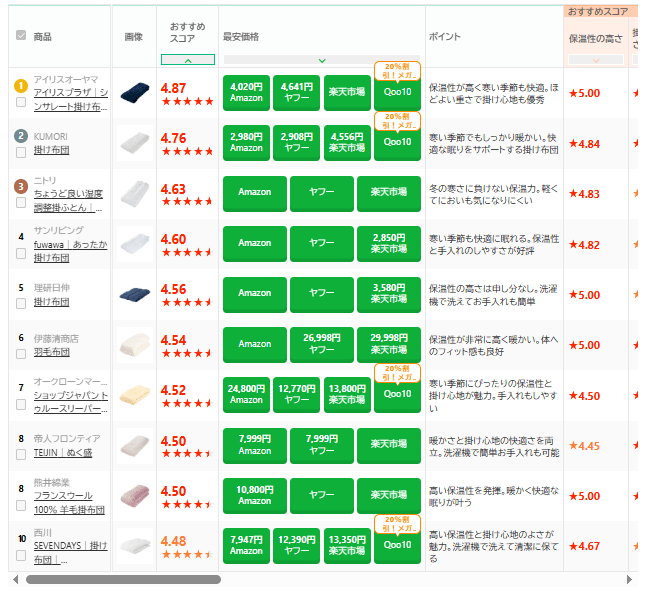Click the ポイント column header

(445, 37)
